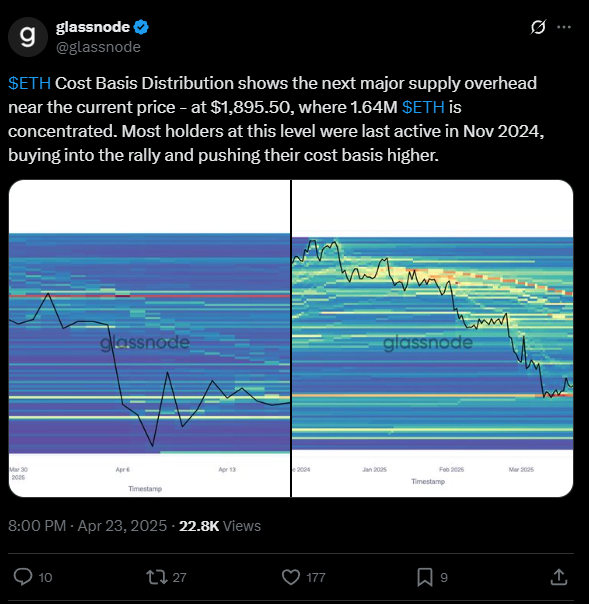Open the Grok explain icon
589x604 pixels.
click(x=538, y=27)
